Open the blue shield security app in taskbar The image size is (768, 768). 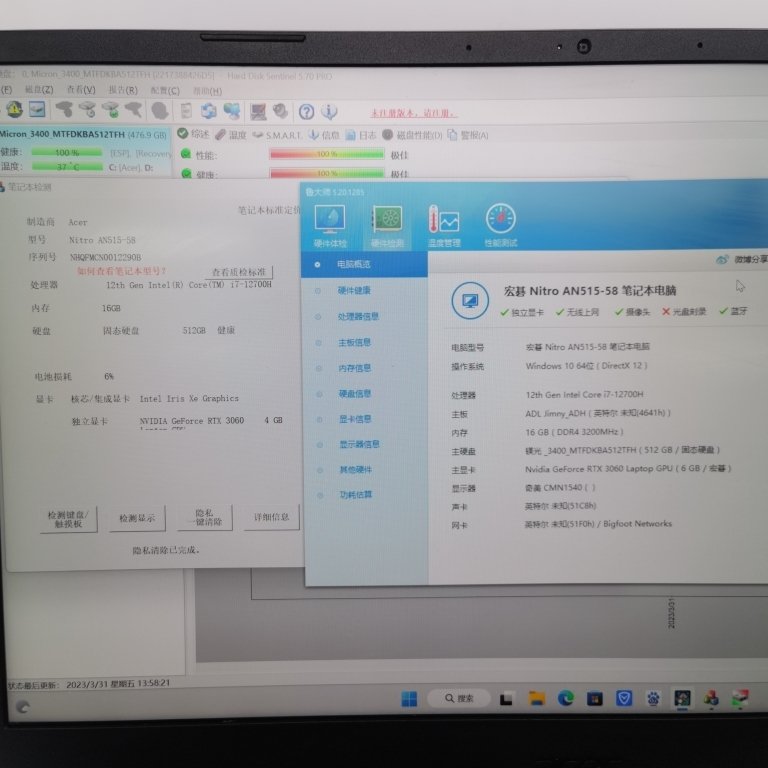(624, 698)
